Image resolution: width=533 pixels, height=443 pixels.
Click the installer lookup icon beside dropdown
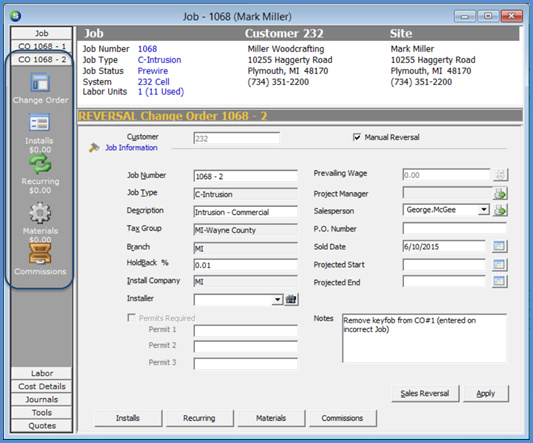click(291, 299)
